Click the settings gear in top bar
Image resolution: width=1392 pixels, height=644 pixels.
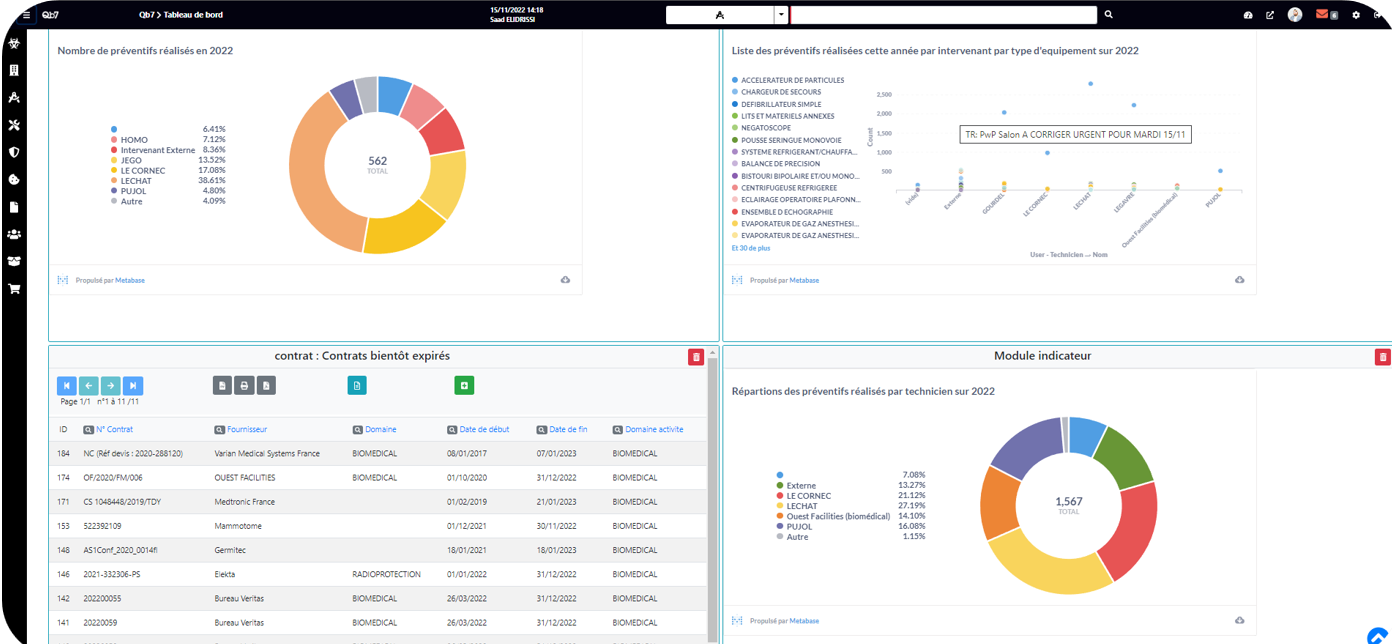1356,15
